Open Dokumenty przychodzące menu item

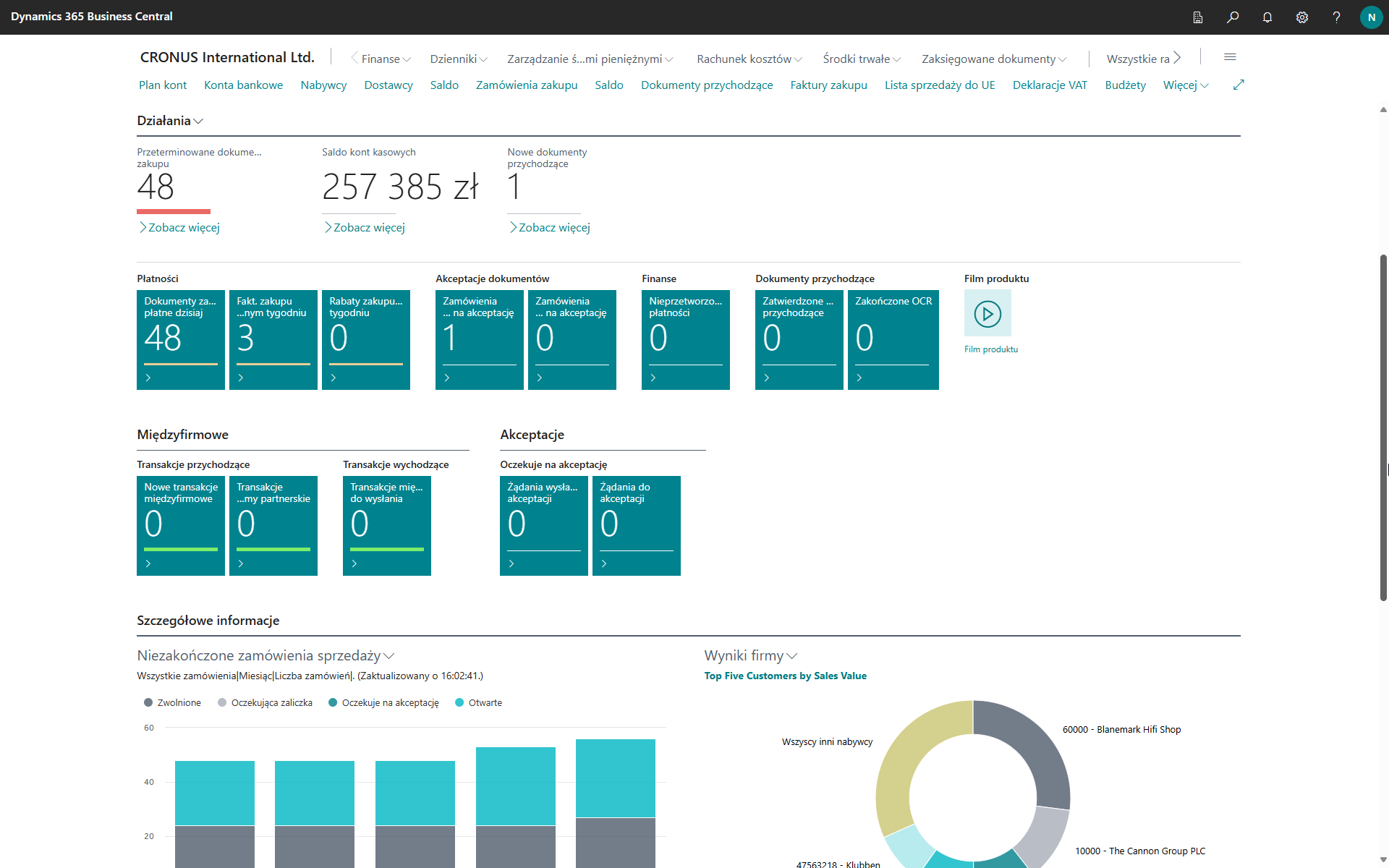click(x=707, y=85)
